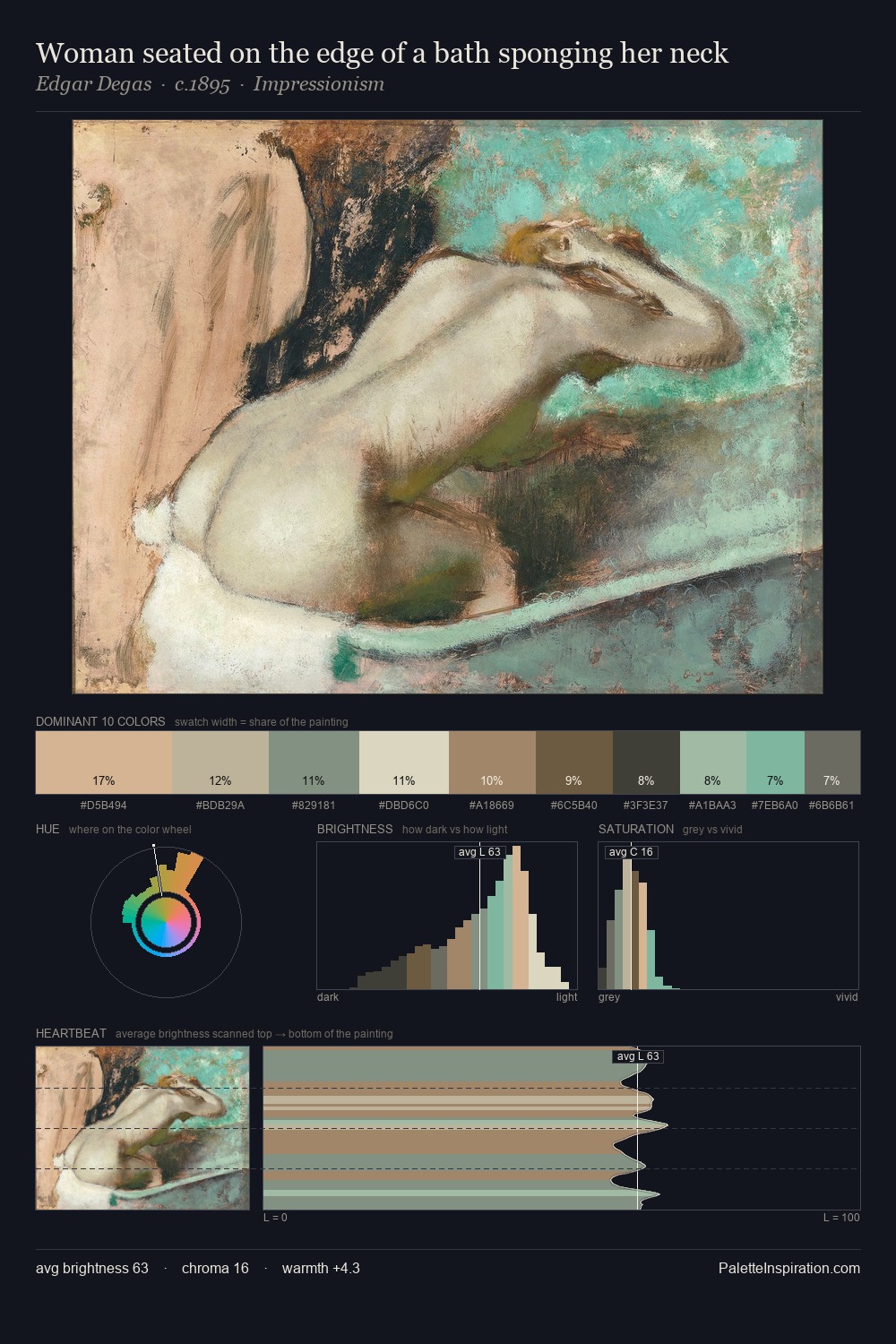Click the heartbeat brightness scan chart
Screen dimensions: 896x1344
coord(562,1128)
